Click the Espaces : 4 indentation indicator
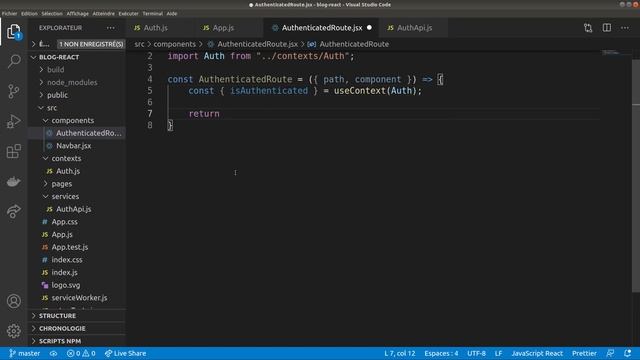The image size is (640, 360). point(441,353)
